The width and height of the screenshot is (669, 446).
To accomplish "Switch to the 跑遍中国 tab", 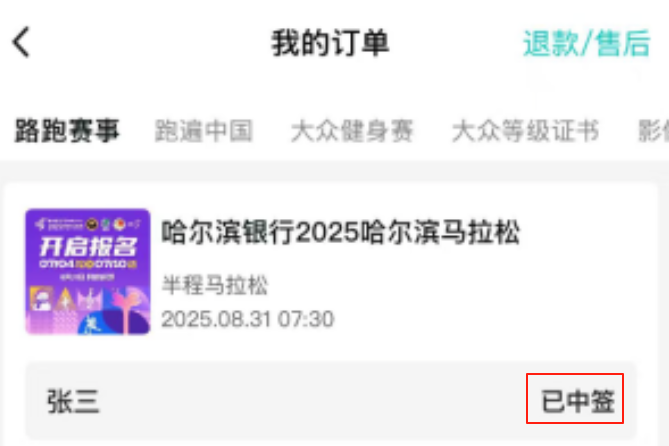I will click(x=204, y=131).
